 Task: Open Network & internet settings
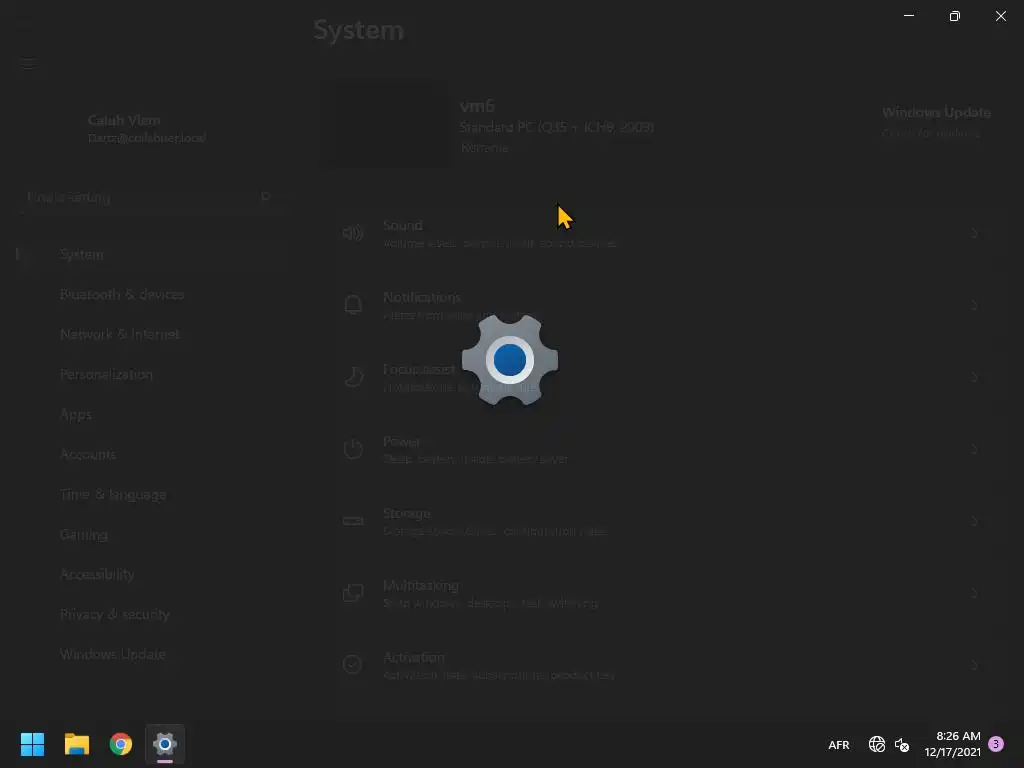click(x=152, y=334)
